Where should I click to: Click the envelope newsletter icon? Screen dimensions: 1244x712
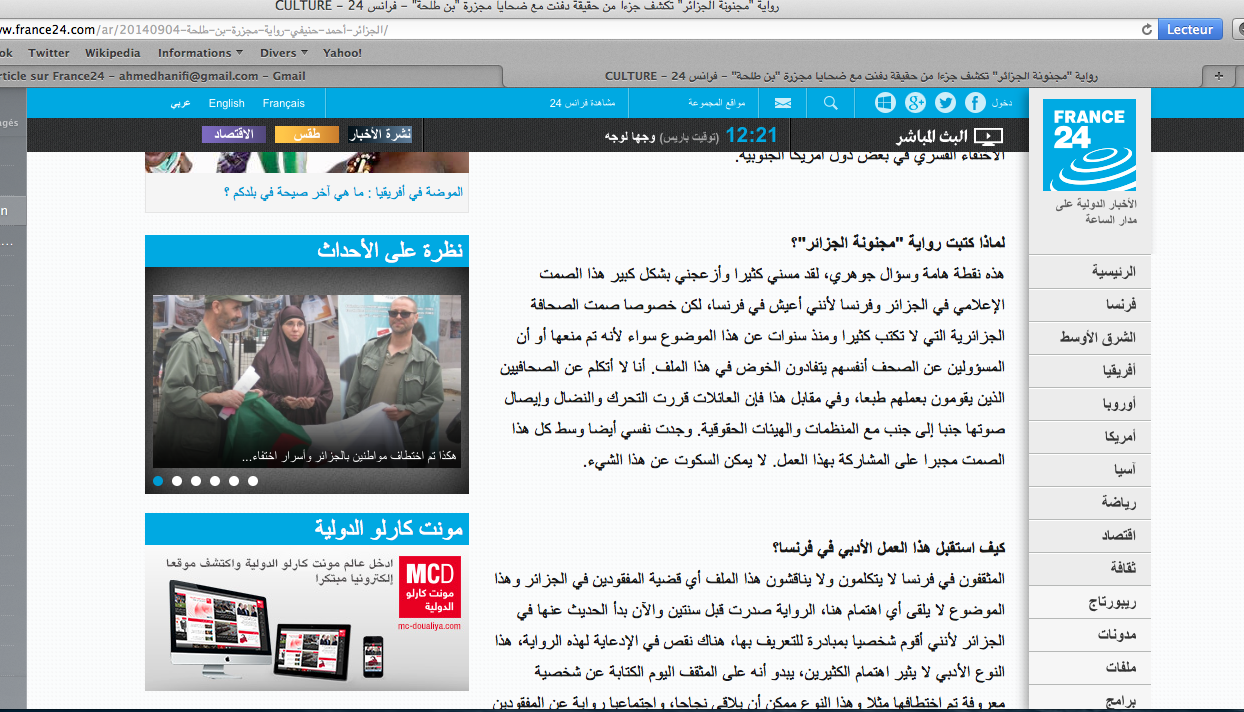(783, 103)
